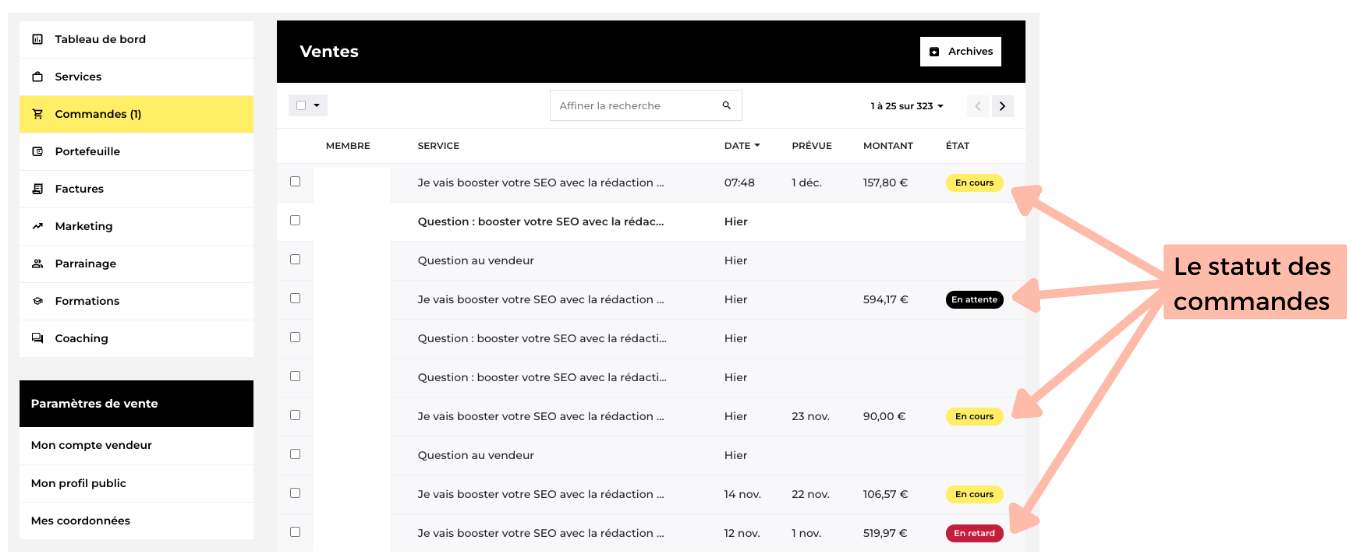Click the 594,17 € amount cell
The width and height of the screenshot is (1353, 560).
[x=886, y=299]
